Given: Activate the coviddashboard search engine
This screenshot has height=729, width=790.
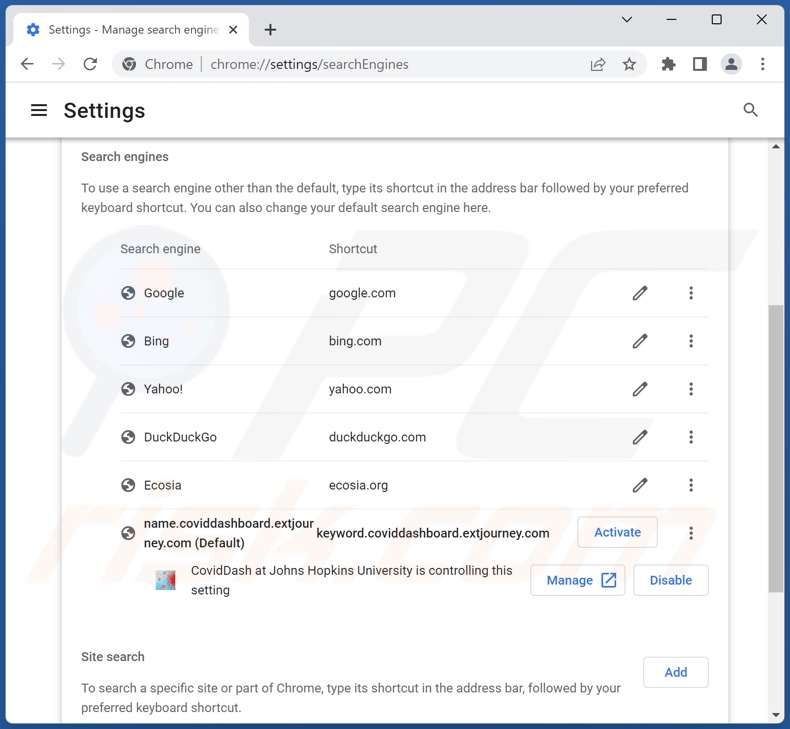Looking at the screenshot, I should click(617, 532).
